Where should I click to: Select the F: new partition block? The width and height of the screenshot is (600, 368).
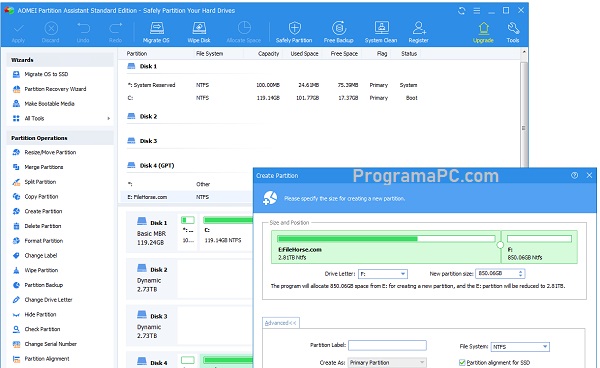[539, 247]
